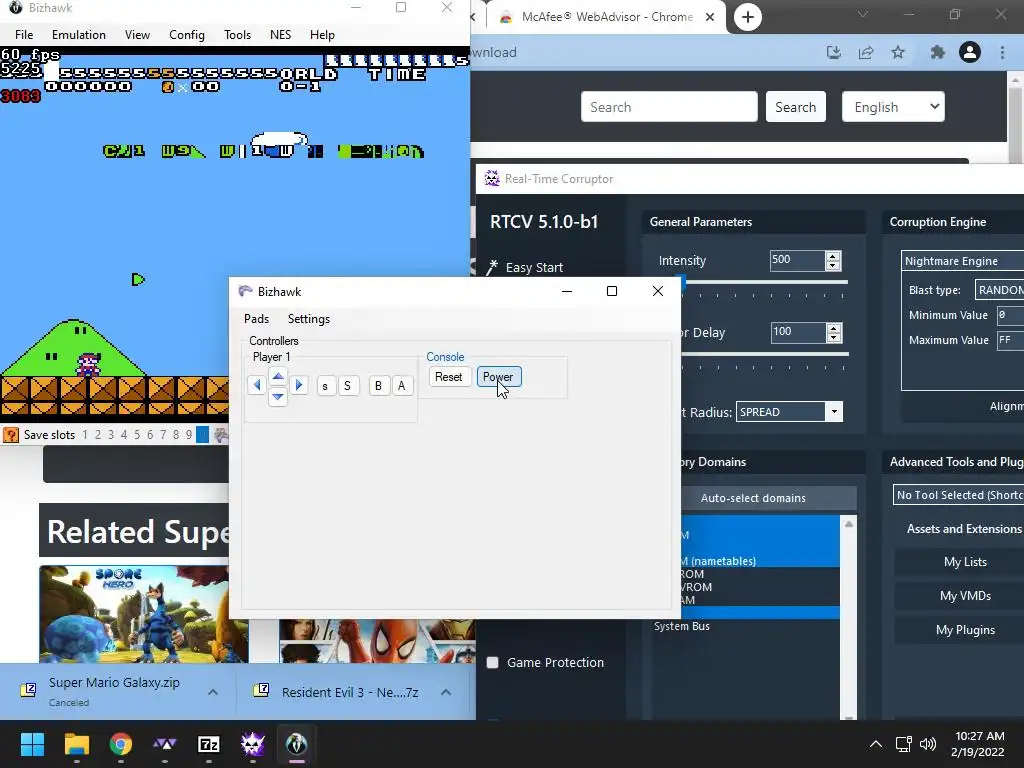Screen dimensions: 1024x768
Task: Open the Tools menu in Bizhawk
Action: (237, 35)
